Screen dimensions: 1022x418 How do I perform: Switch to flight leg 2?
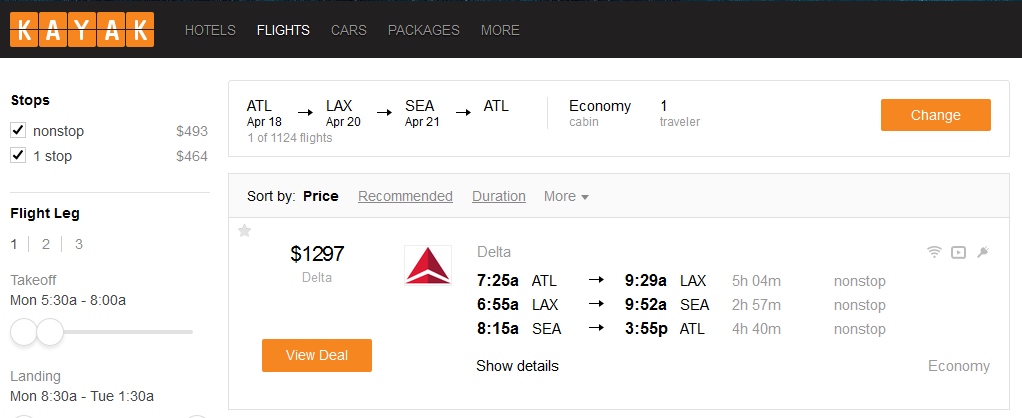[46, 244]
